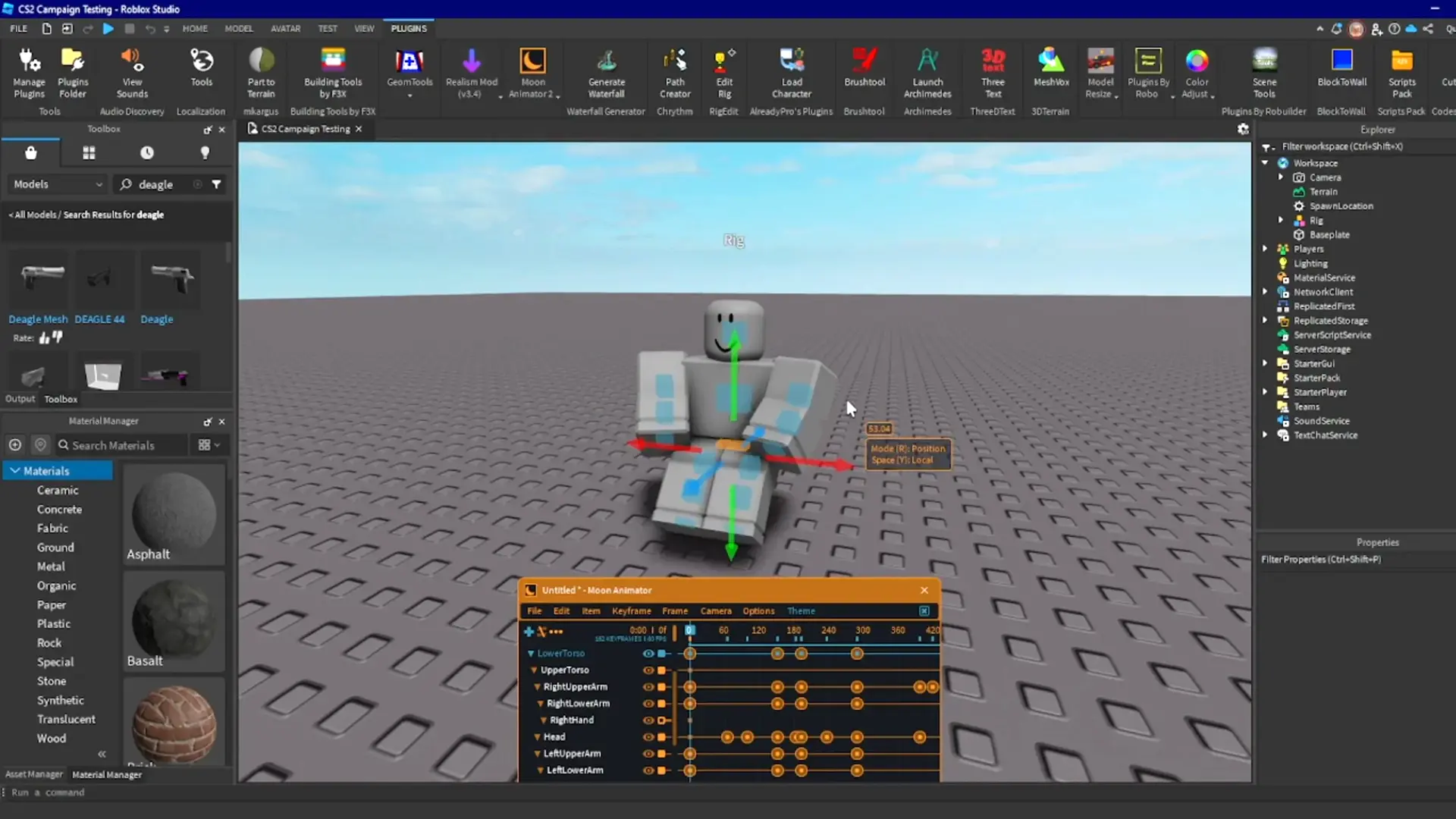
Task: Hide the LeftUpperArm track eye icon
Action: (x=648, y=754)
